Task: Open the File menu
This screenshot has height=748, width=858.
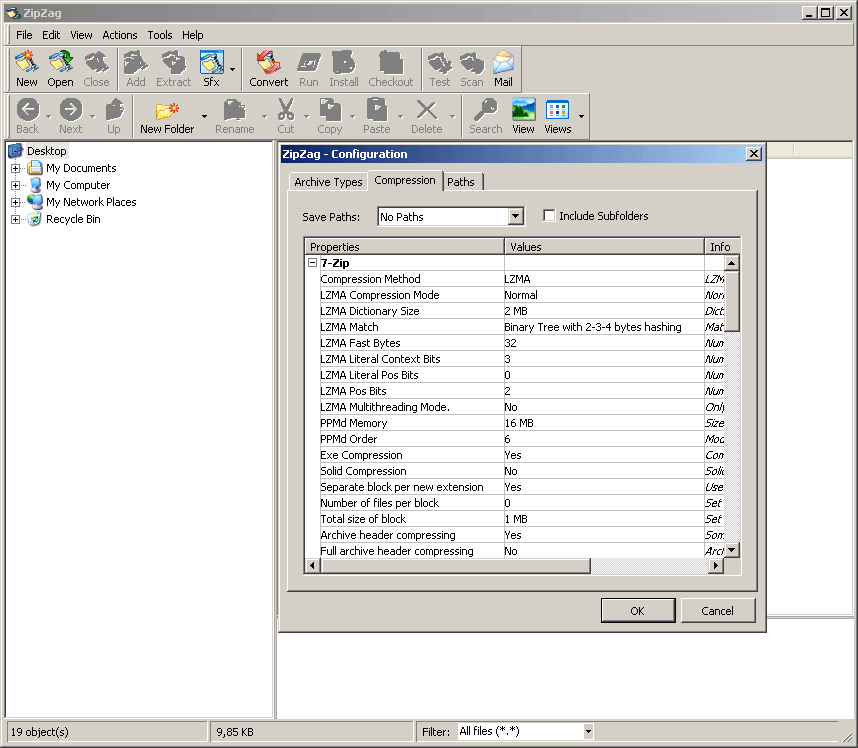Action: click(x=24, y=35)
